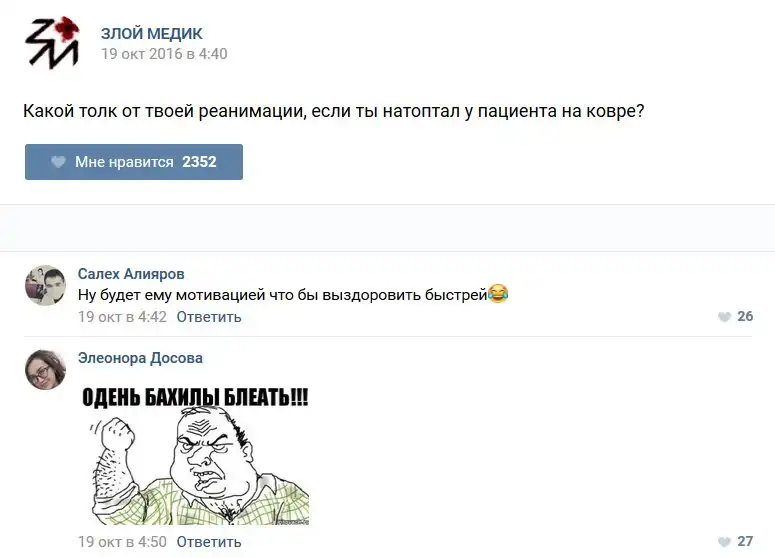Reply to Элеонора Досова's comment via Ответить

pos(209,542)
